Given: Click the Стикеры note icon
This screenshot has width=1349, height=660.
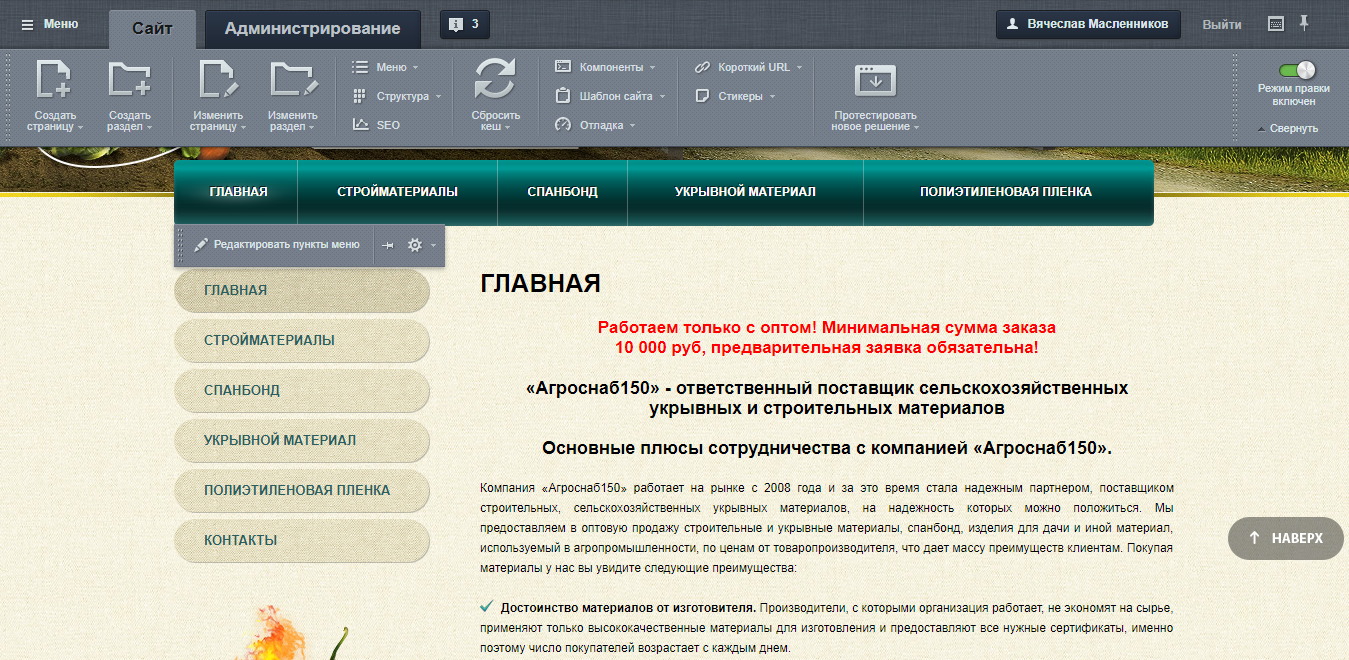Looking at the screenshot, I should 701,96.
